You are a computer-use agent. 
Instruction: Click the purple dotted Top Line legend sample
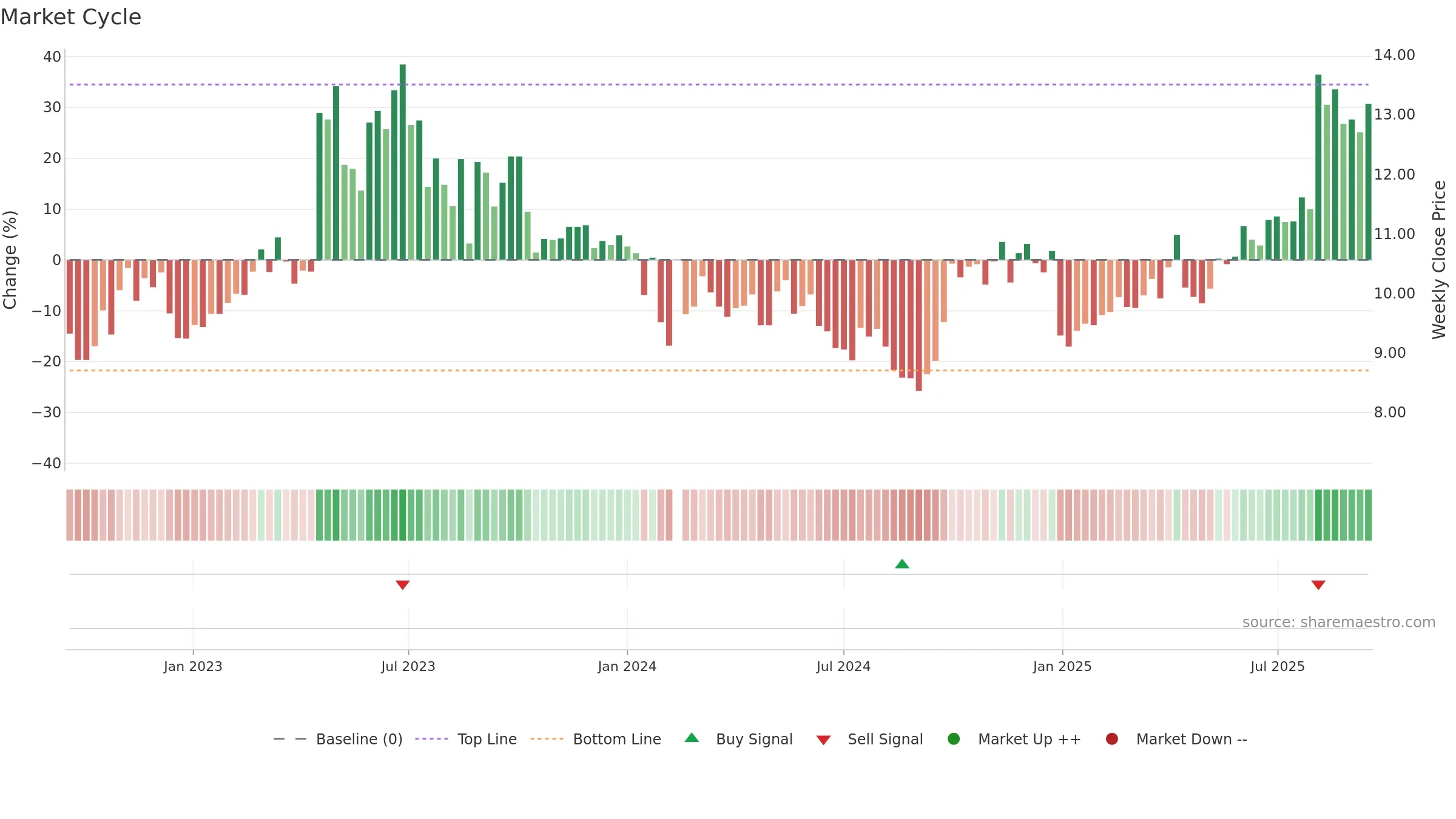431,739
